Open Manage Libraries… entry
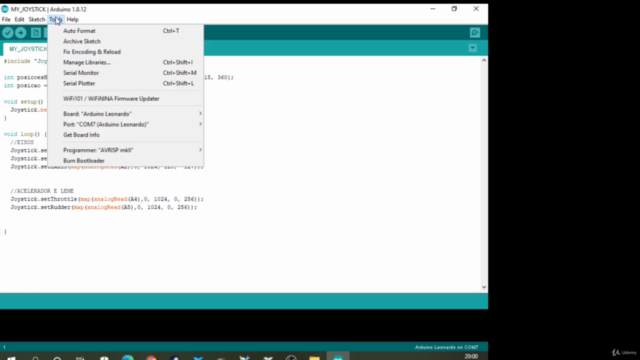Image resolution: width=640 pixels, height=360 pixels. click(x=126, y=62)
